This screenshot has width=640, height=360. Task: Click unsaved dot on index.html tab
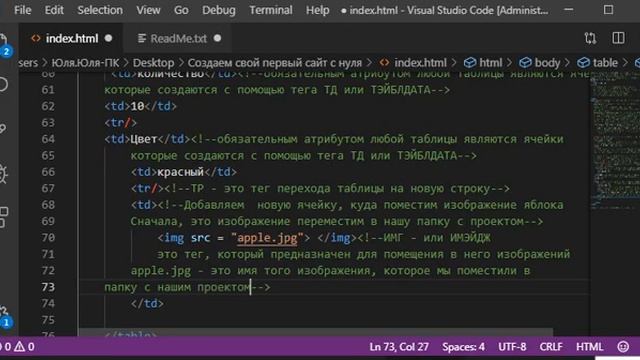click(108, 38)
